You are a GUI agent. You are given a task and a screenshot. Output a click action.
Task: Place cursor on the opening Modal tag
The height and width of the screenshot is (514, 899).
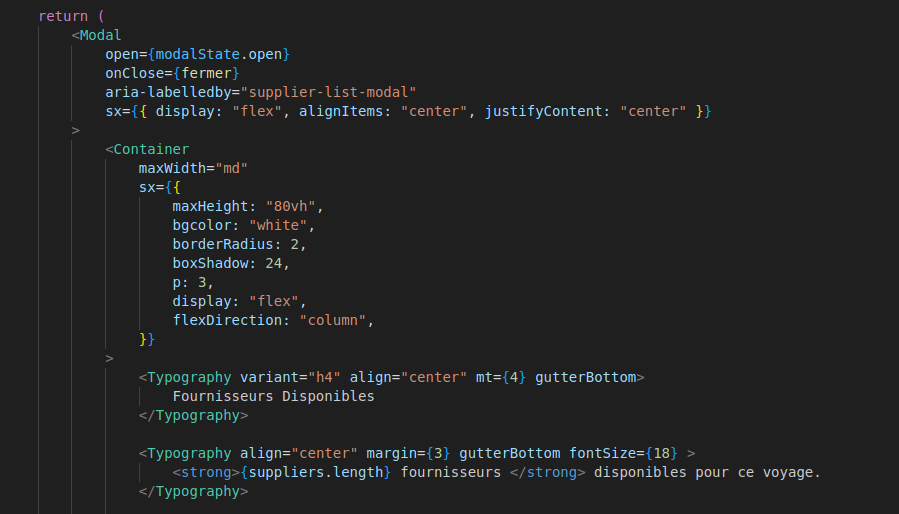pyautogui.click(x=100, y=36)
